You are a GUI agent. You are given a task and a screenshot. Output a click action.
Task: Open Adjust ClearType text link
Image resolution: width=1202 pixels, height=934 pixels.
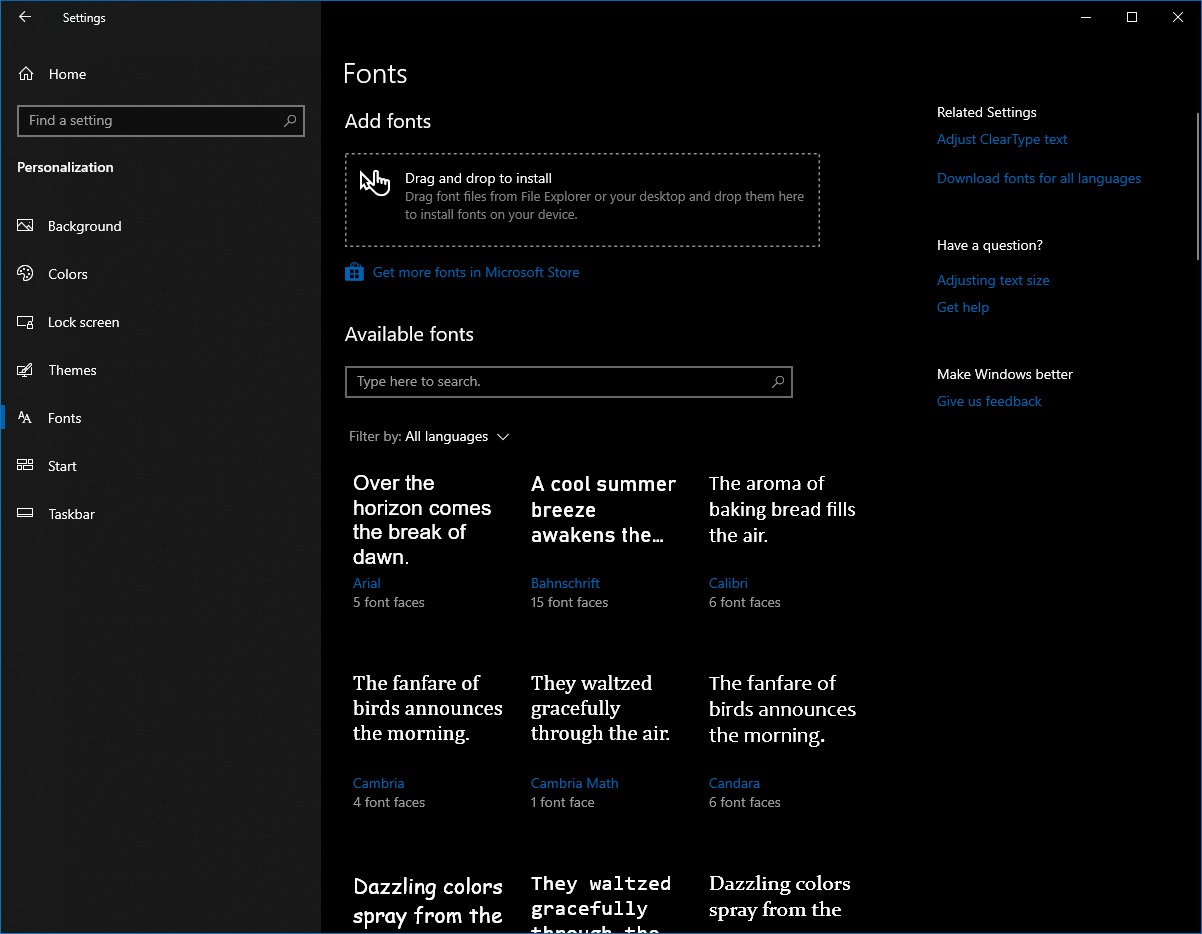tap(1002, 140)
